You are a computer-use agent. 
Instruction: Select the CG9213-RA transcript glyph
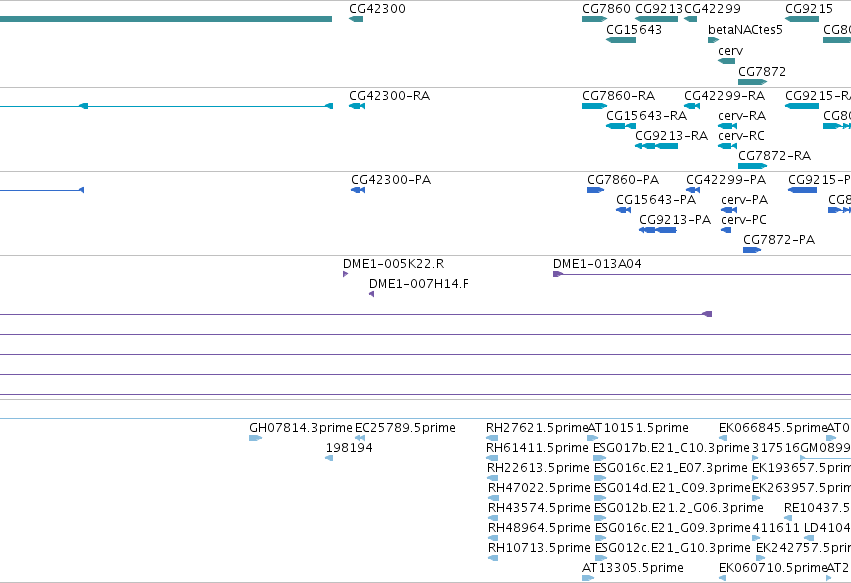(656, 146)
